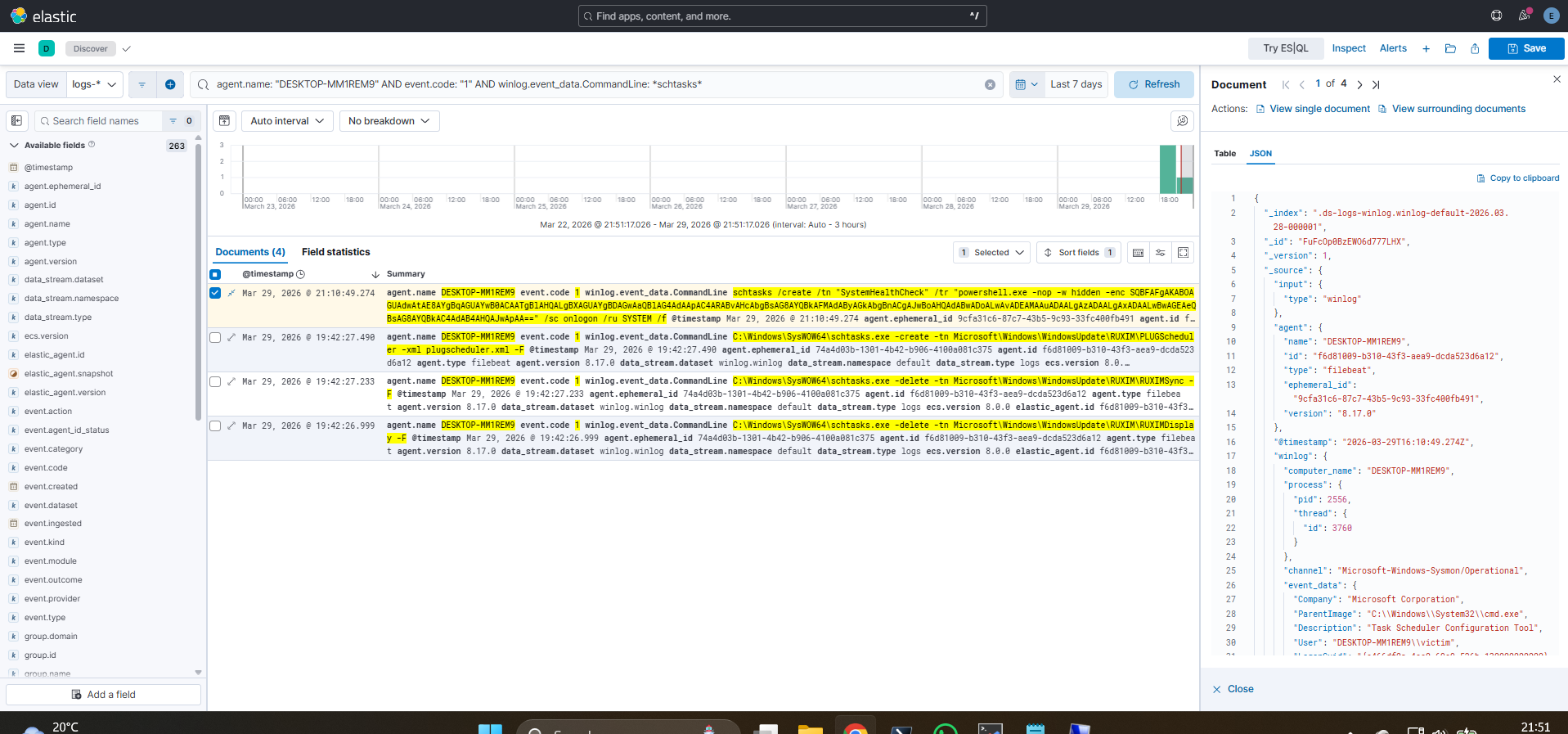This screenshot has height=734, width=1568.
Task: Click the Try ES|QL button
Action: [x=1286, y=48]
